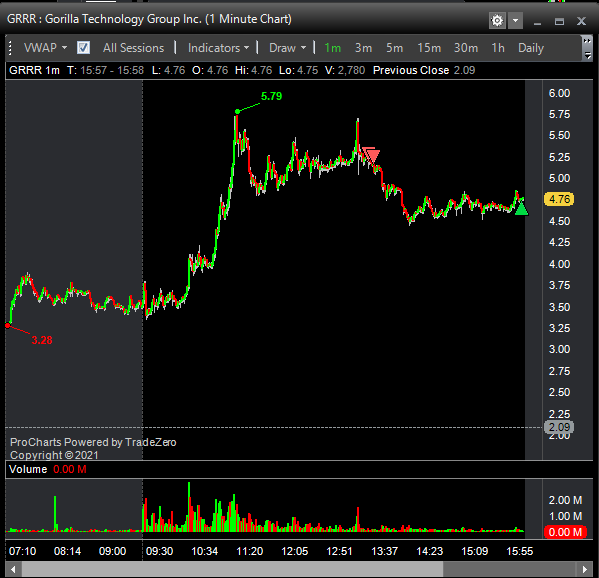Click the red 0.00 M volume axis tag

tap(565, 532)
